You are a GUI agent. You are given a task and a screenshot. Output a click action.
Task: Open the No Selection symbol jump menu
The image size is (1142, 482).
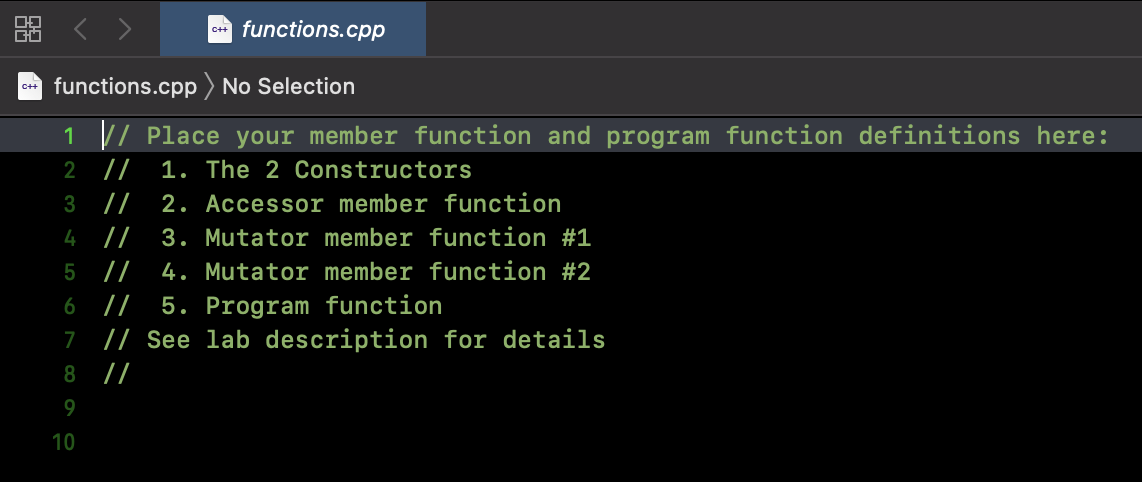pyautogui.click(x=288, y=86)
